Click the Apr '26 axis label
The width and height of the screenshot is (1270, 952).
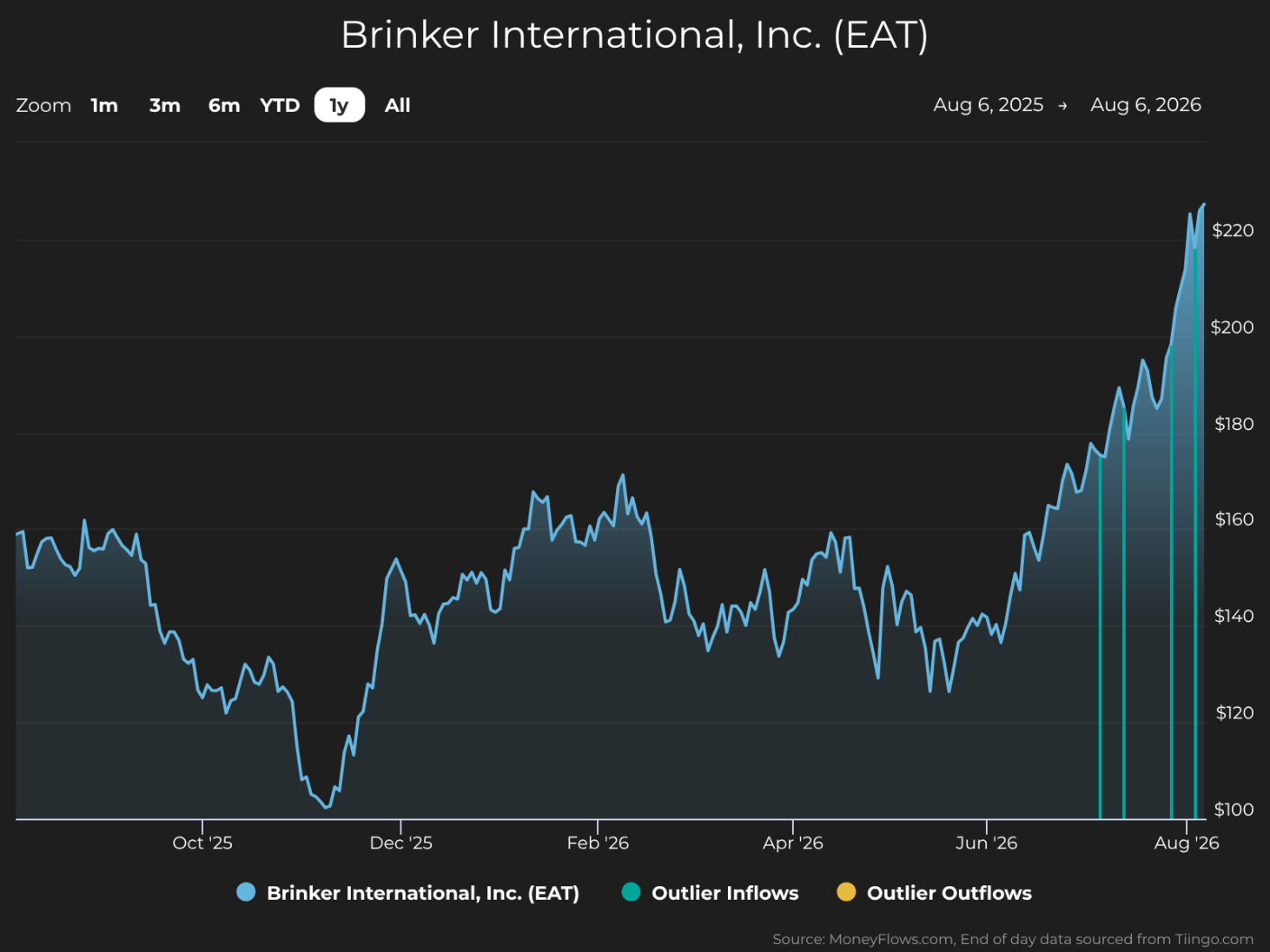pyautogui.click(x=793, y=843)
